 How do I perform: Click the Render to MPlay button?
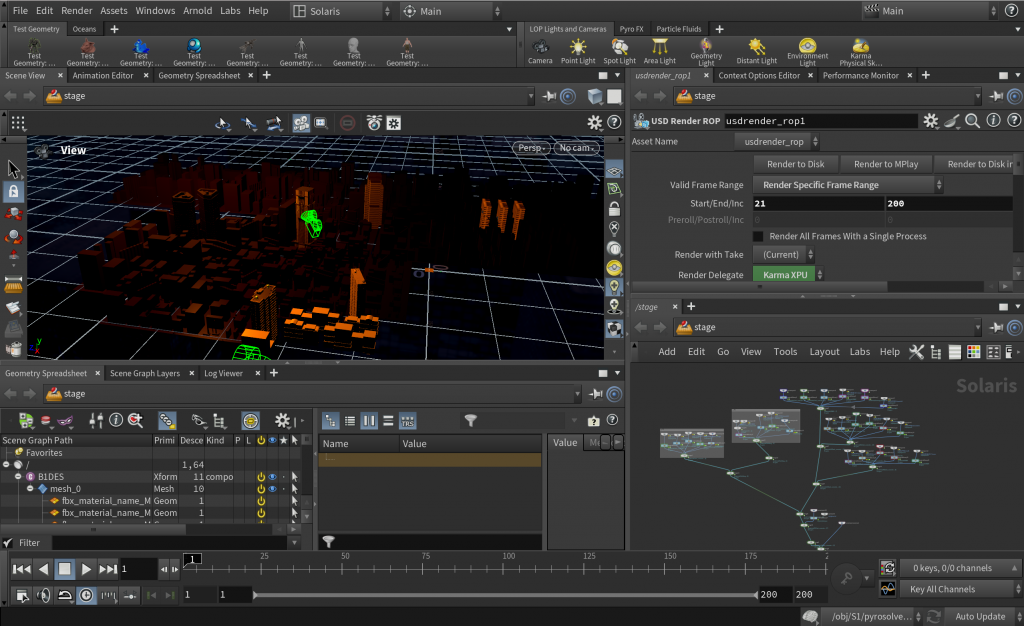point(885,164)
